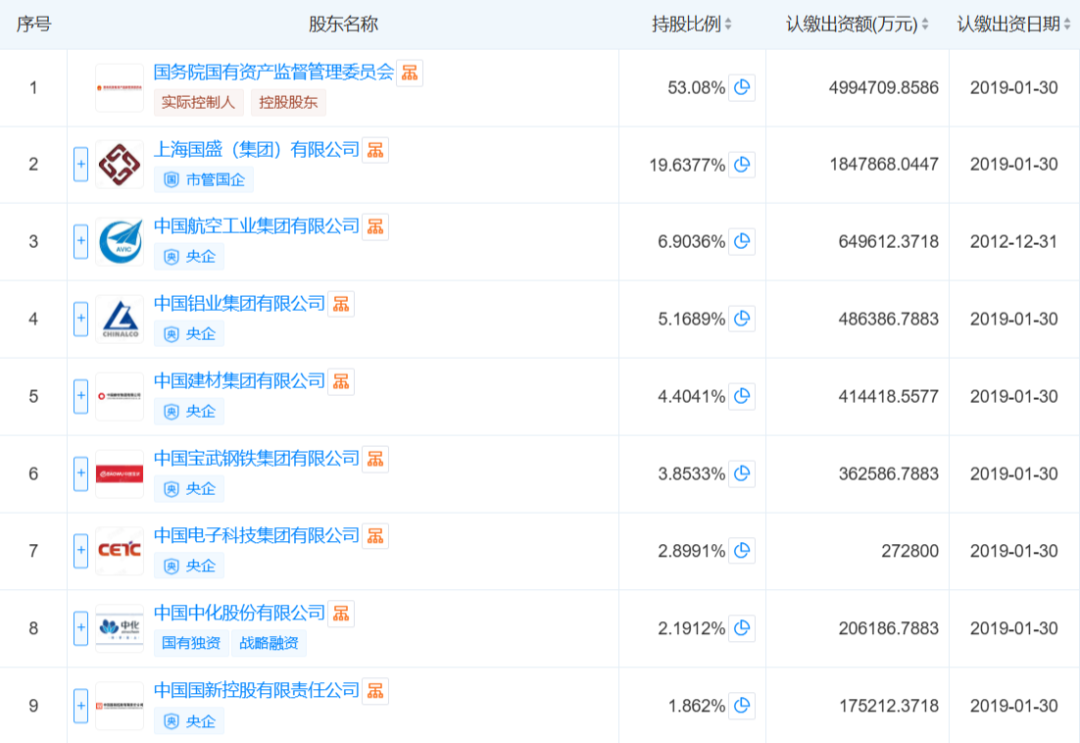Image resolution: width=1080 pixels, height=743 pixels.
Task: Expand row 3 中国航空工业集团 details
Action: pyautogui.click(x=81, y=242)
